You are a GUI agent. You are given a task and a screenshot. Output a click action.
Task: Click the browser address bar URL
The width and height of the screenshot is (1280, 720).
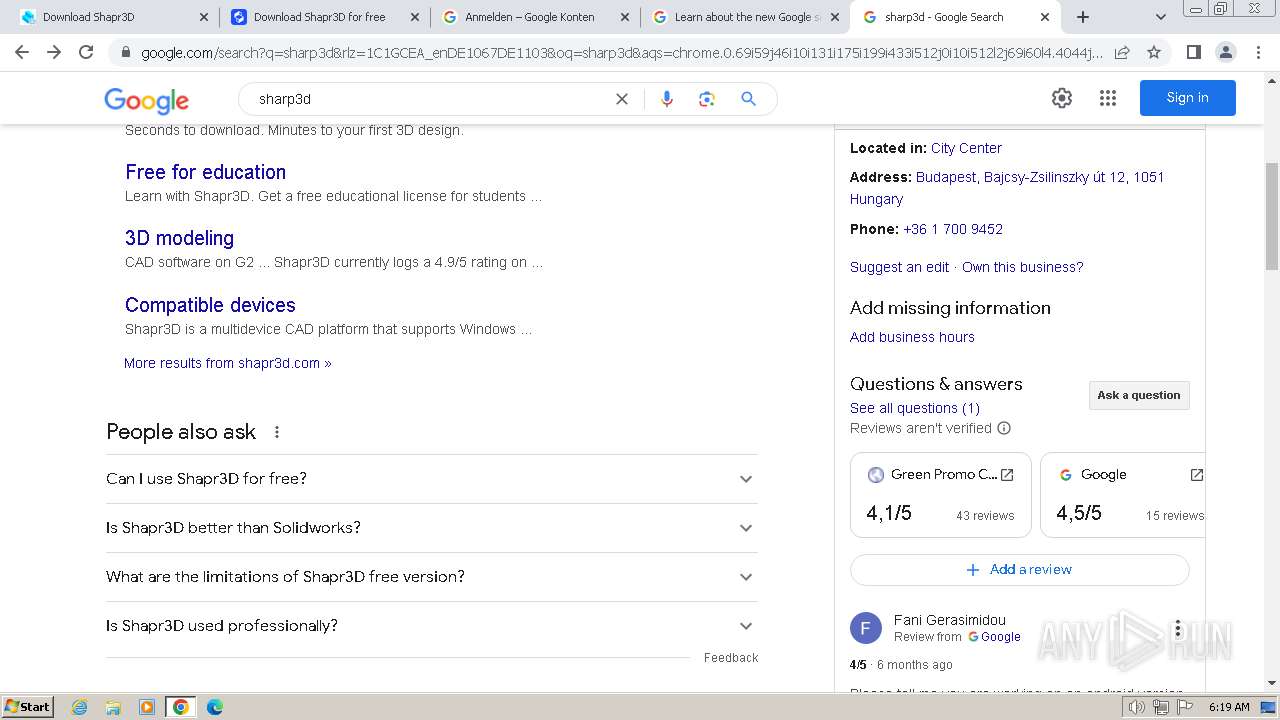click(620, 52)
